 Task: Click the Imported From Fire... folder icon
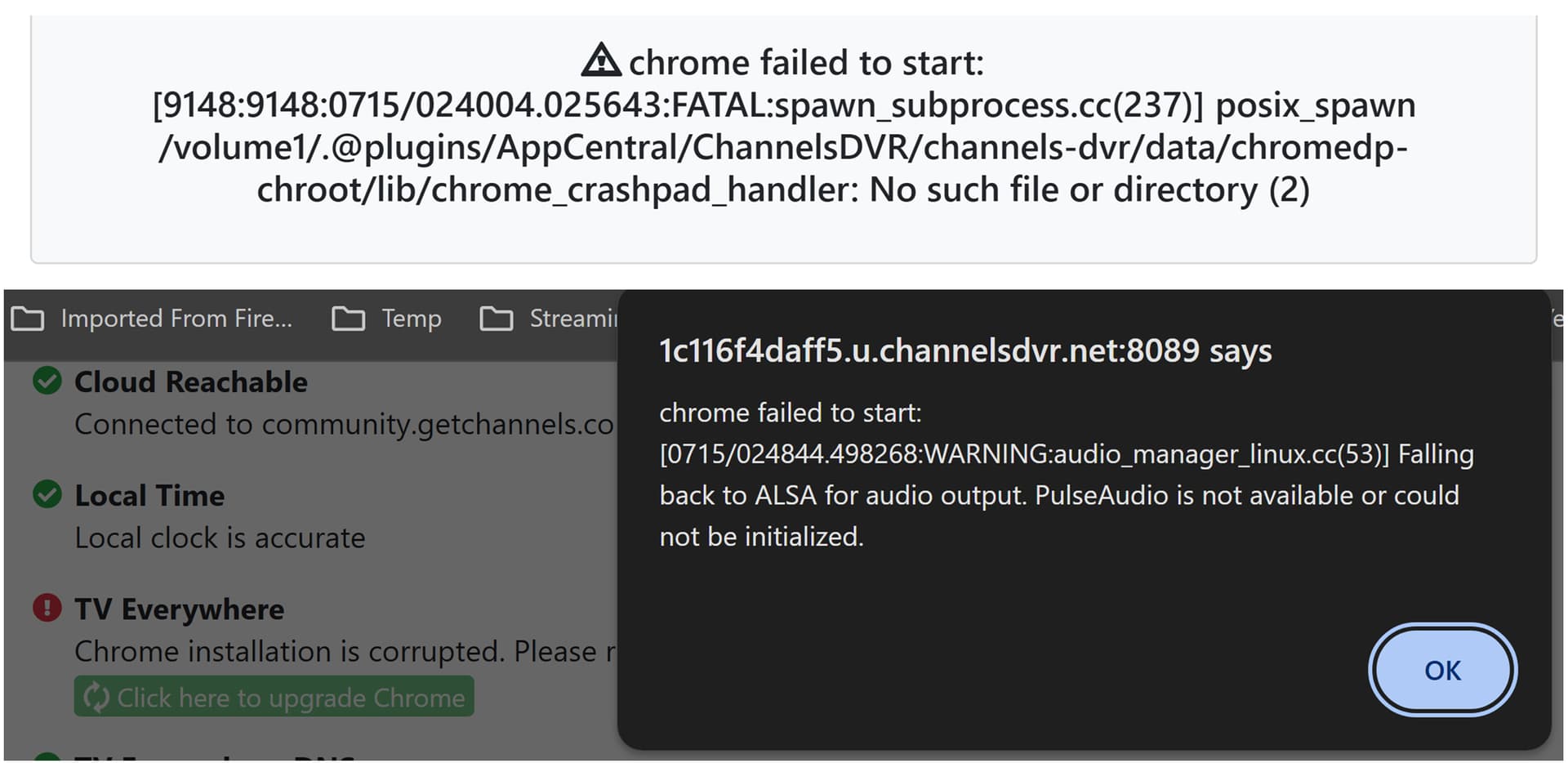point(28,319)
